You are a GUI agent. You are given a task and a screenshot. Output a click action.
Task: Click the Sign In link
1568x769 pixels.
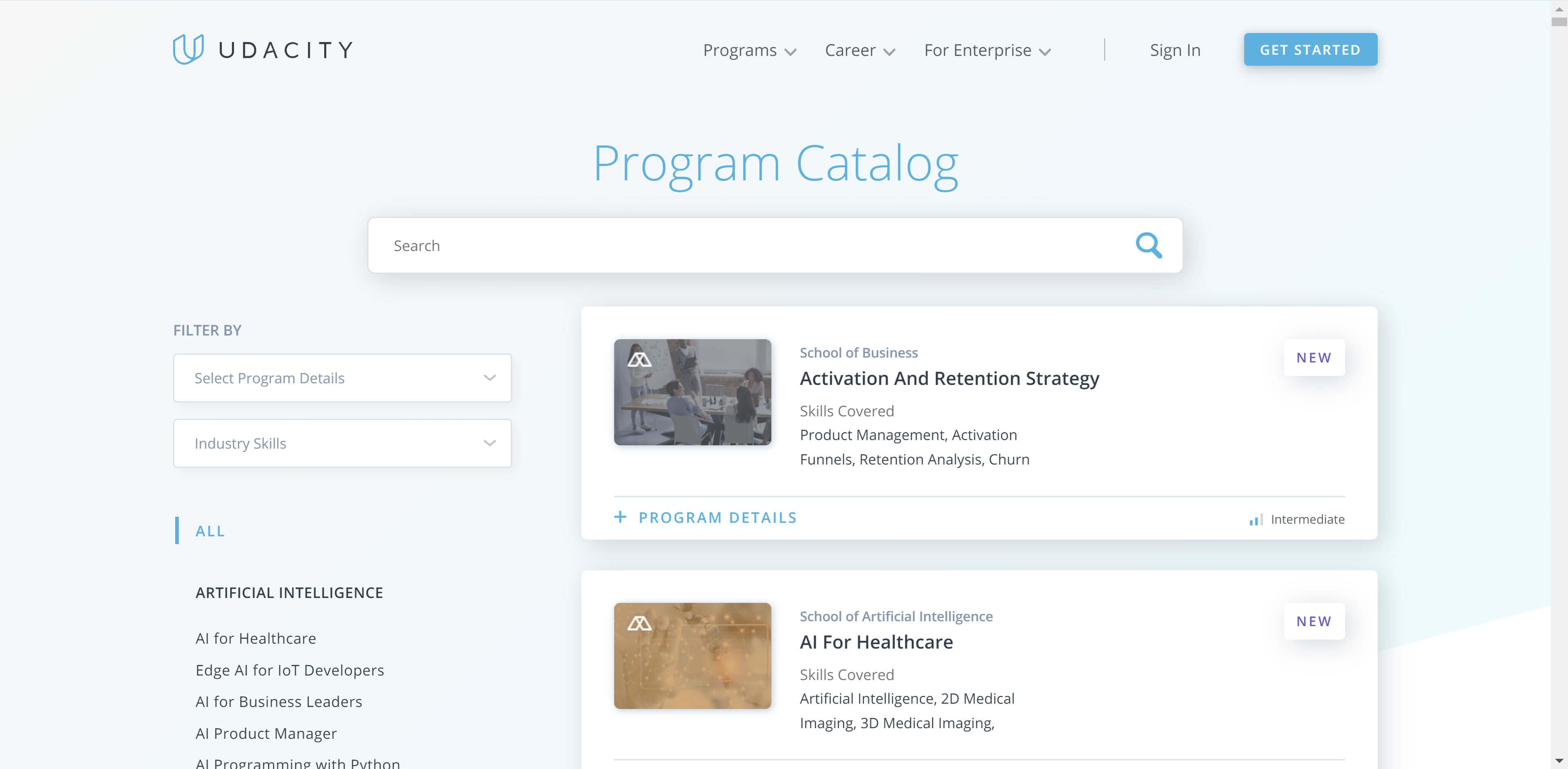[x=1175, y=49]
